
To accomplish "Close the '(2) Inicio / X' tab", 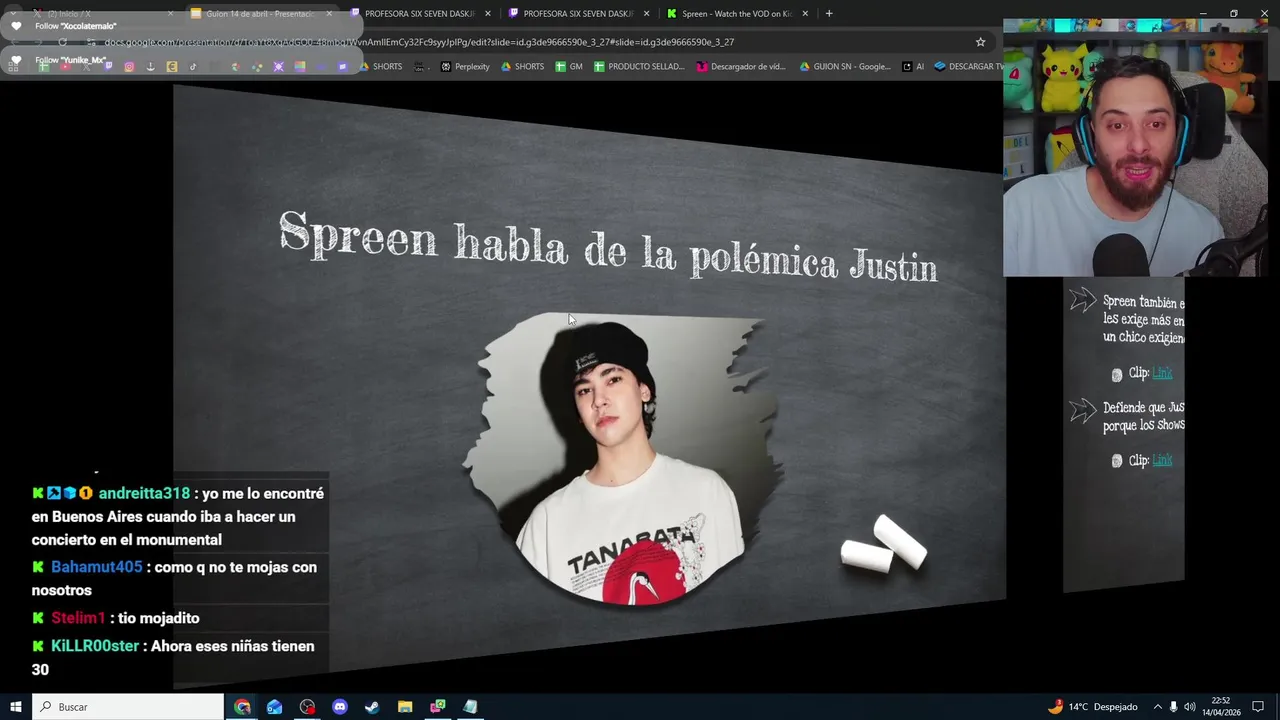I will point(170,14).
